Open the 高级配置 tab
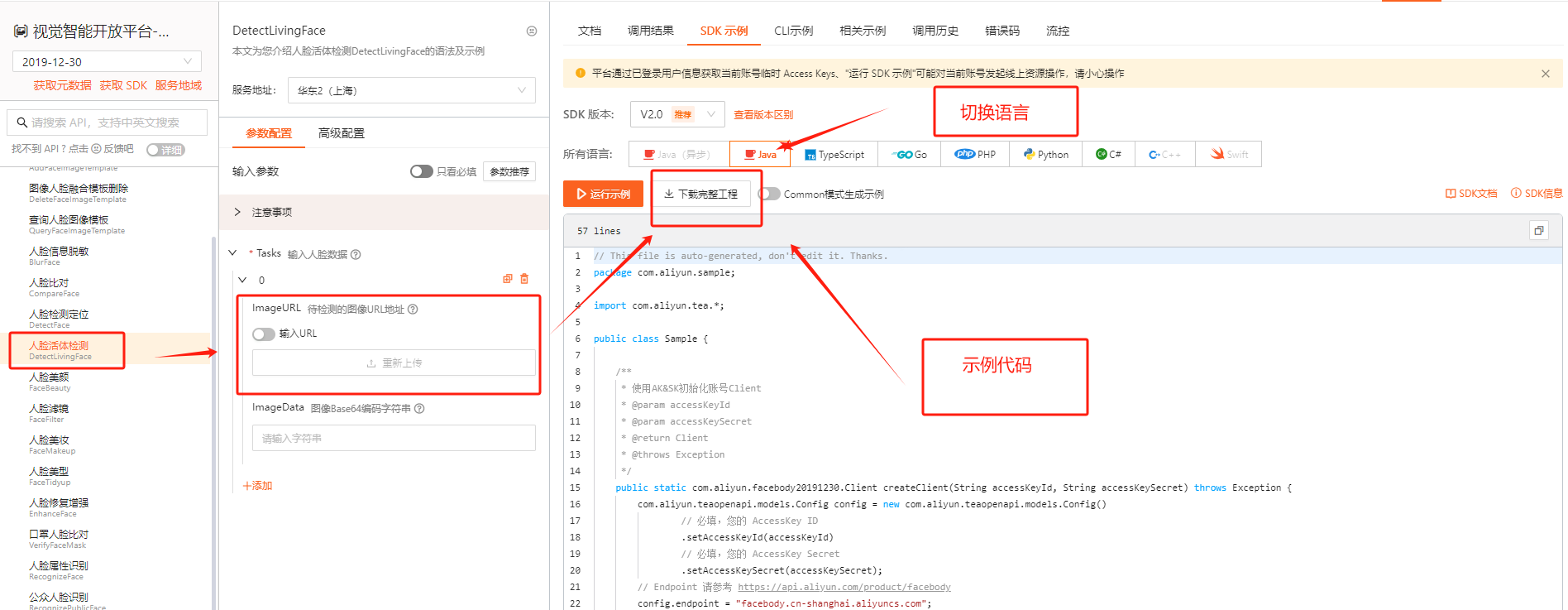 (x=342, y=133)
